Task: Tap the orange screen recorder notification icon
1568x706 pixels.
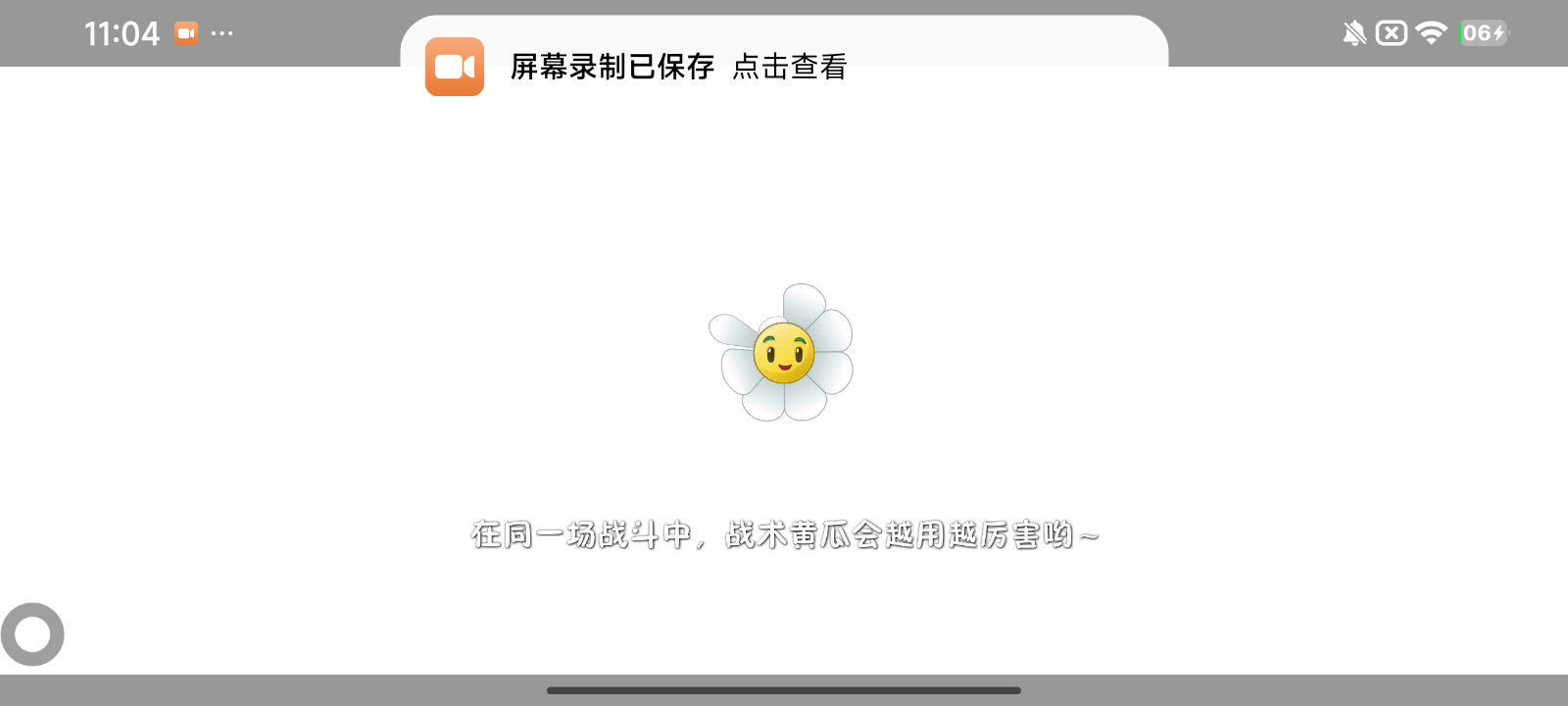Action: click(x=455, y=67)
